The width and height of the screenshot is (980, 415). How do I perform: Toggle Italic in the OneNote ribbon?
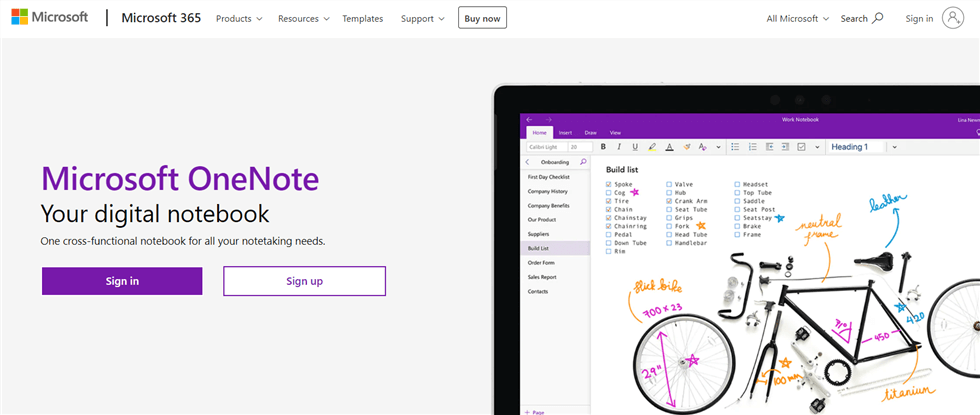point(619,147)
